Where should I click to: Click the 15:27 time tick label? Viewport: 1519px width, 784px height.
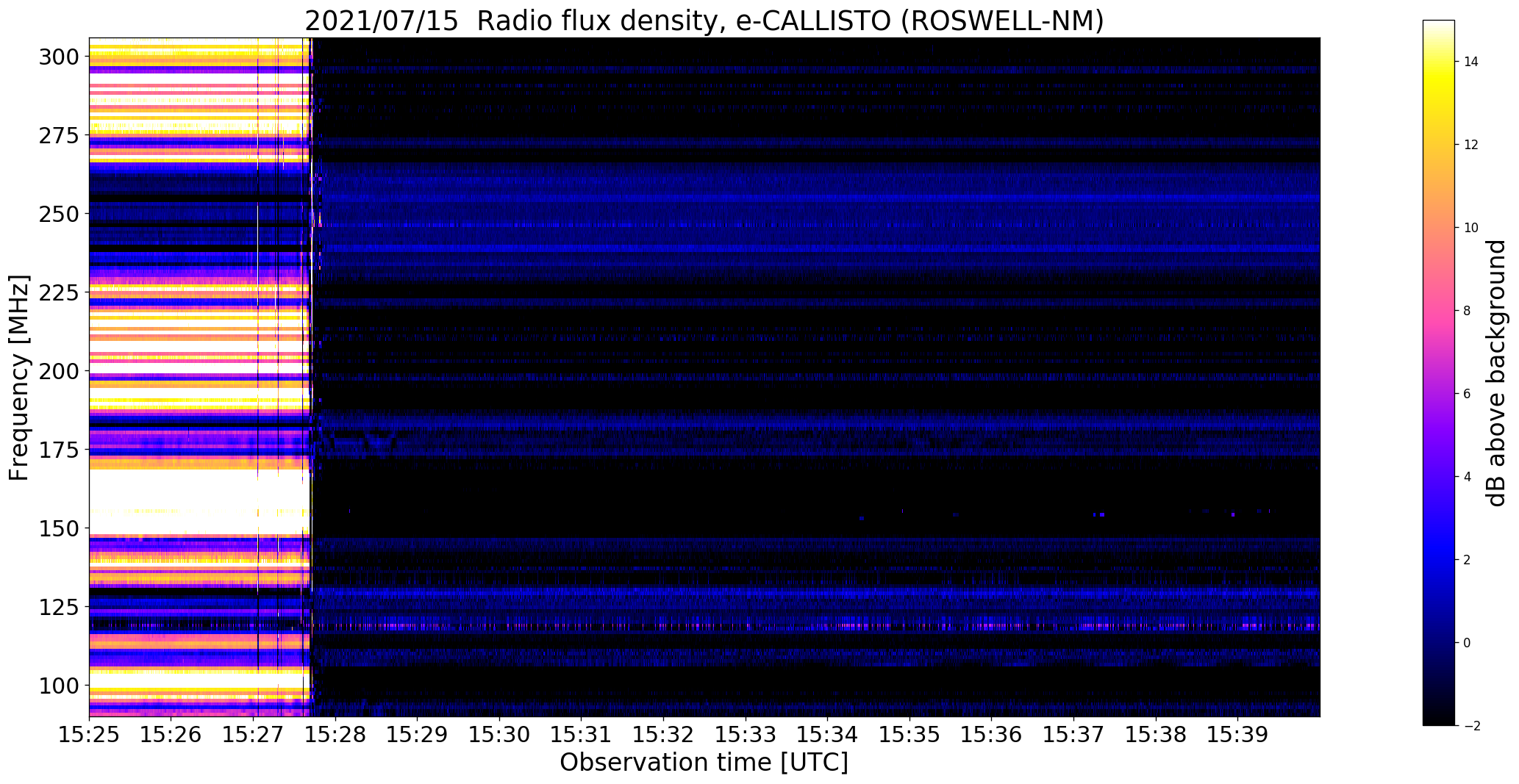(254, 735)
